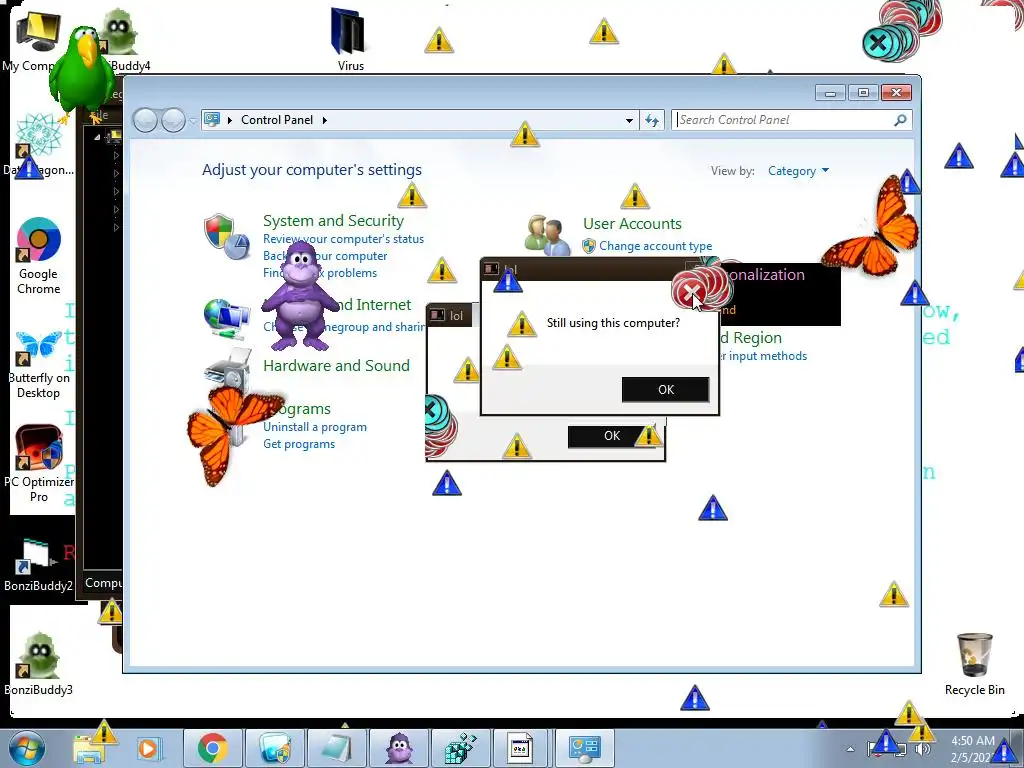Screen dimensions: 1024x768
Task: Open the Recycle Bin
Action: [x=974, y=656]
